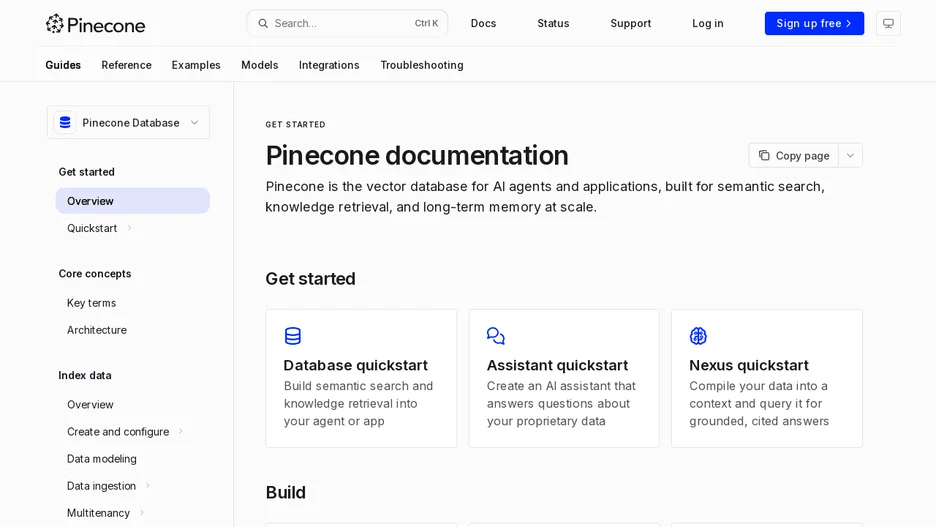Image resolution: width=936 pixels, height=527 pixels.
Task: Click the Docs link in header
Action: [484, 23]
